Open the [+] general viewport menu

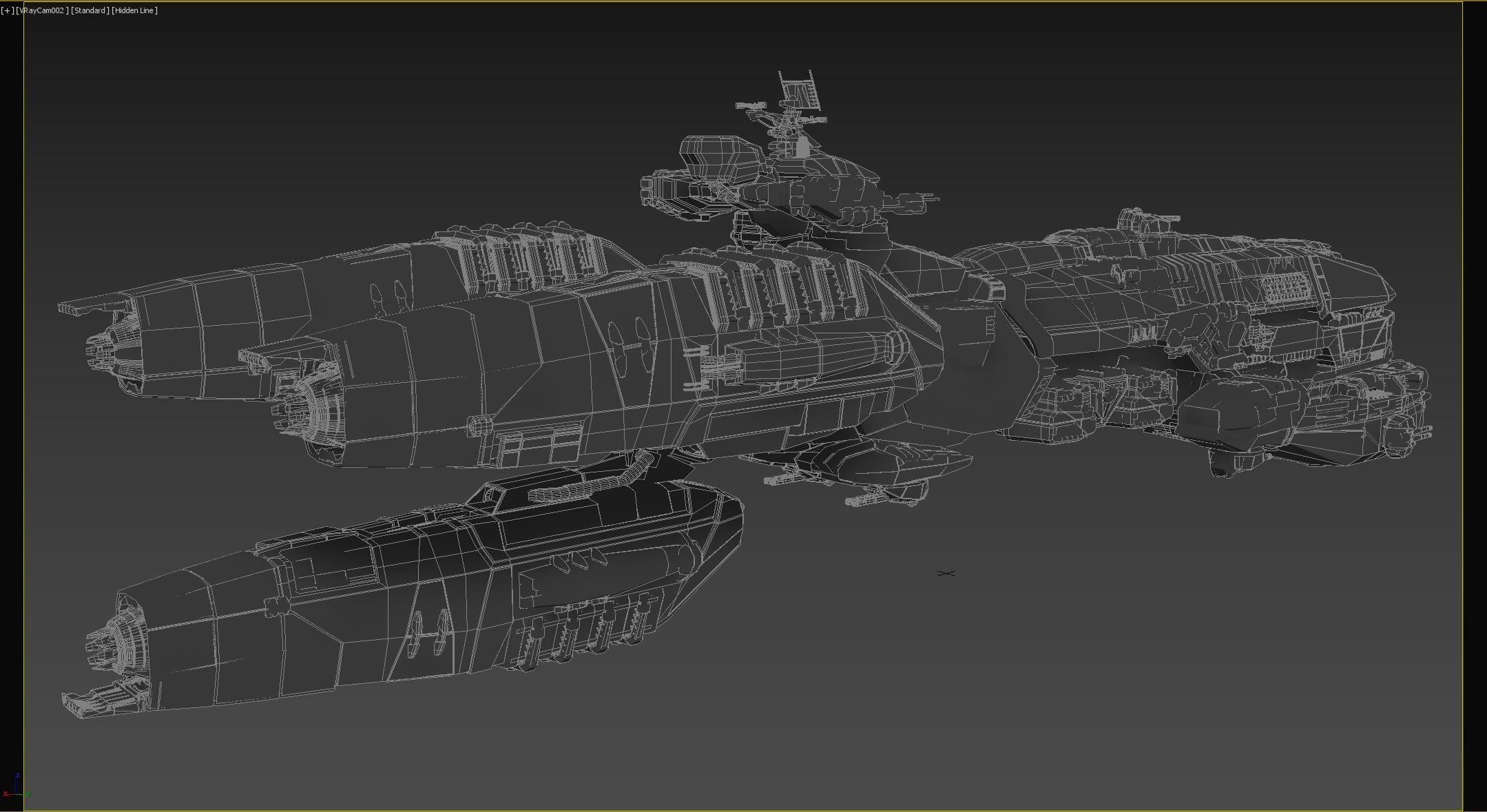tap(7, 10)
